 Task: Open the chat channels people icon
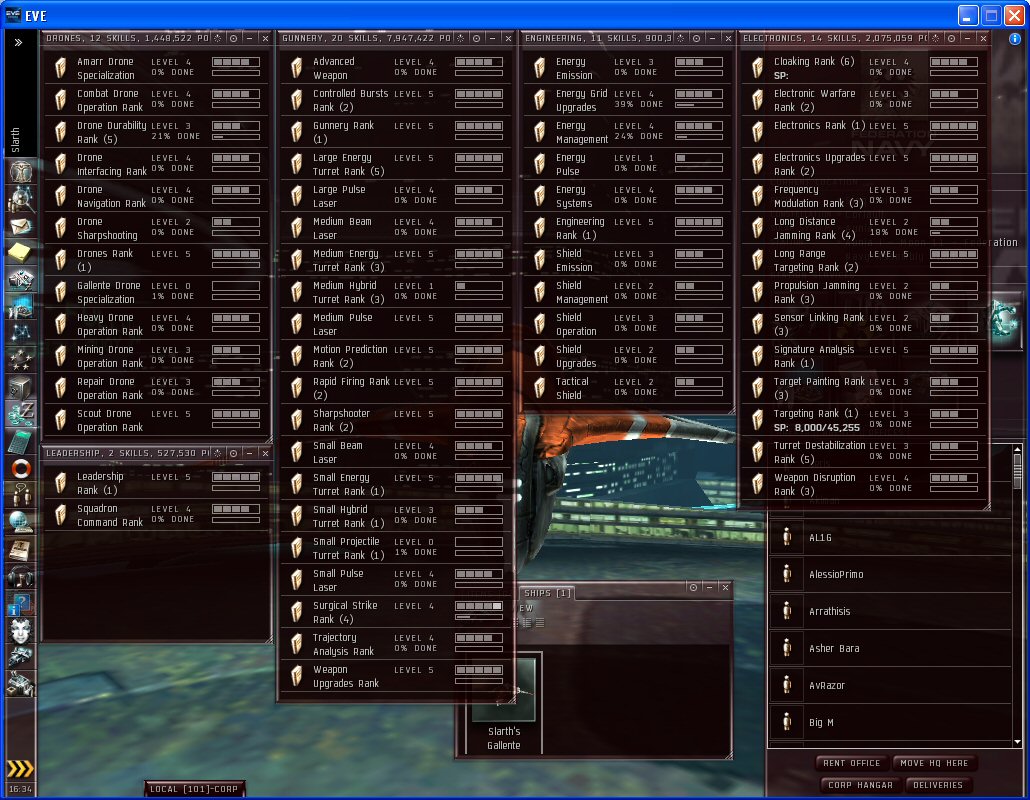tap(20, 495)
